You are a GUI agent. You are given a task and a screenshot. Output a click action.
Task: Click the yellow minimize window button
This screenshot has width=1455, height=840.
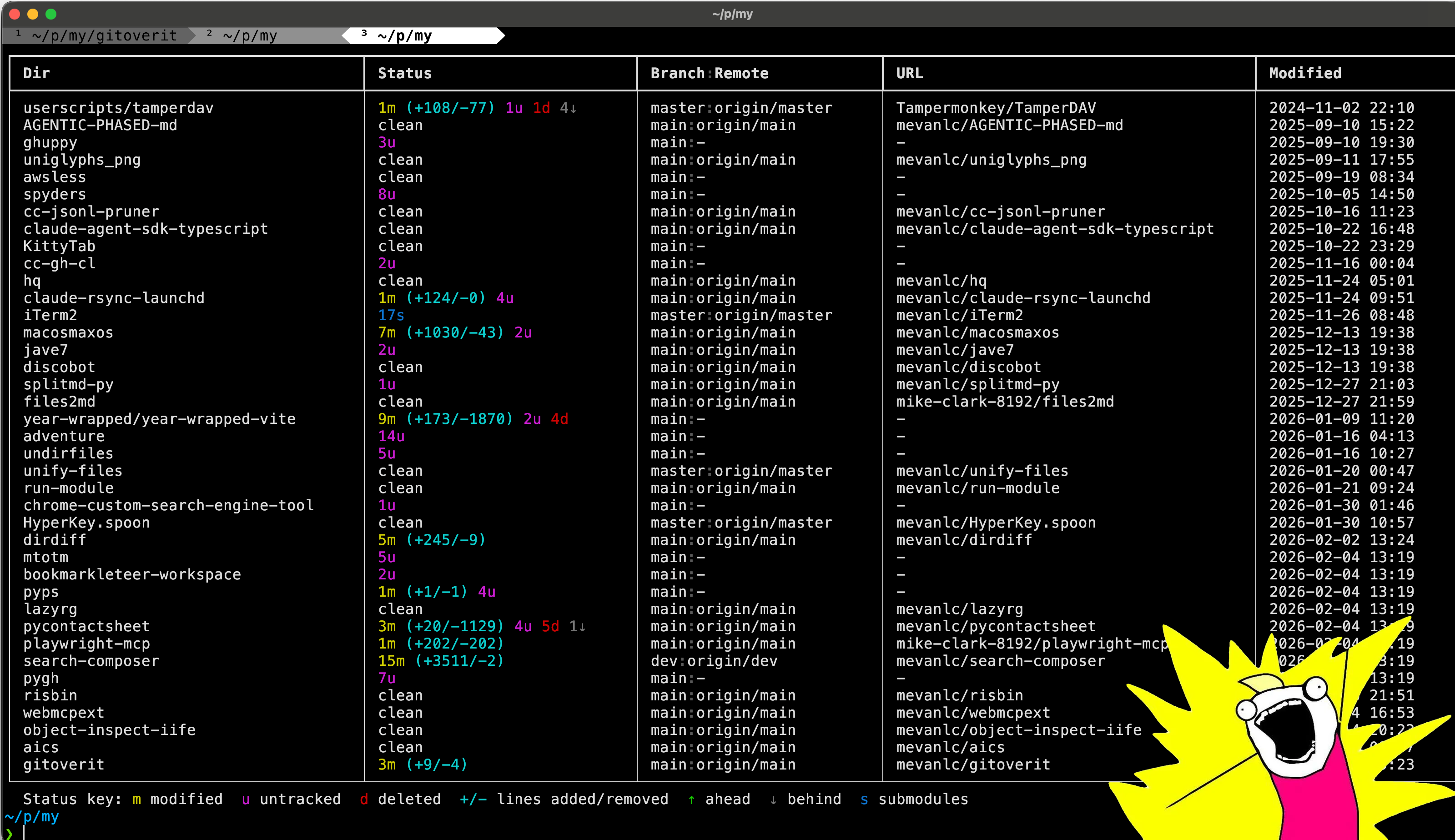[33, 14]
